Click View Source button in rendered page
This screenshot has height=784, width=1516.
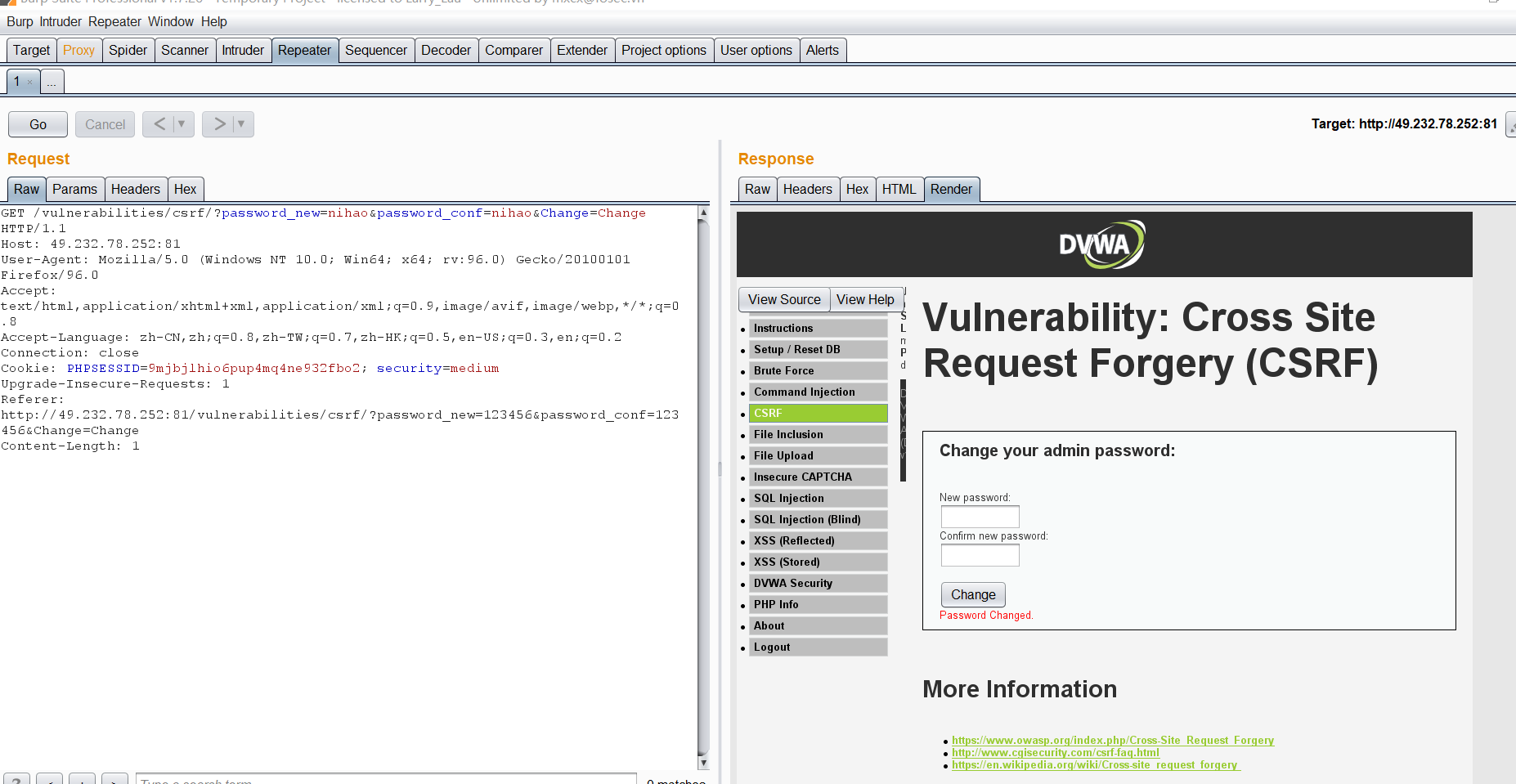pyautogui.click(x=784, y=299)
